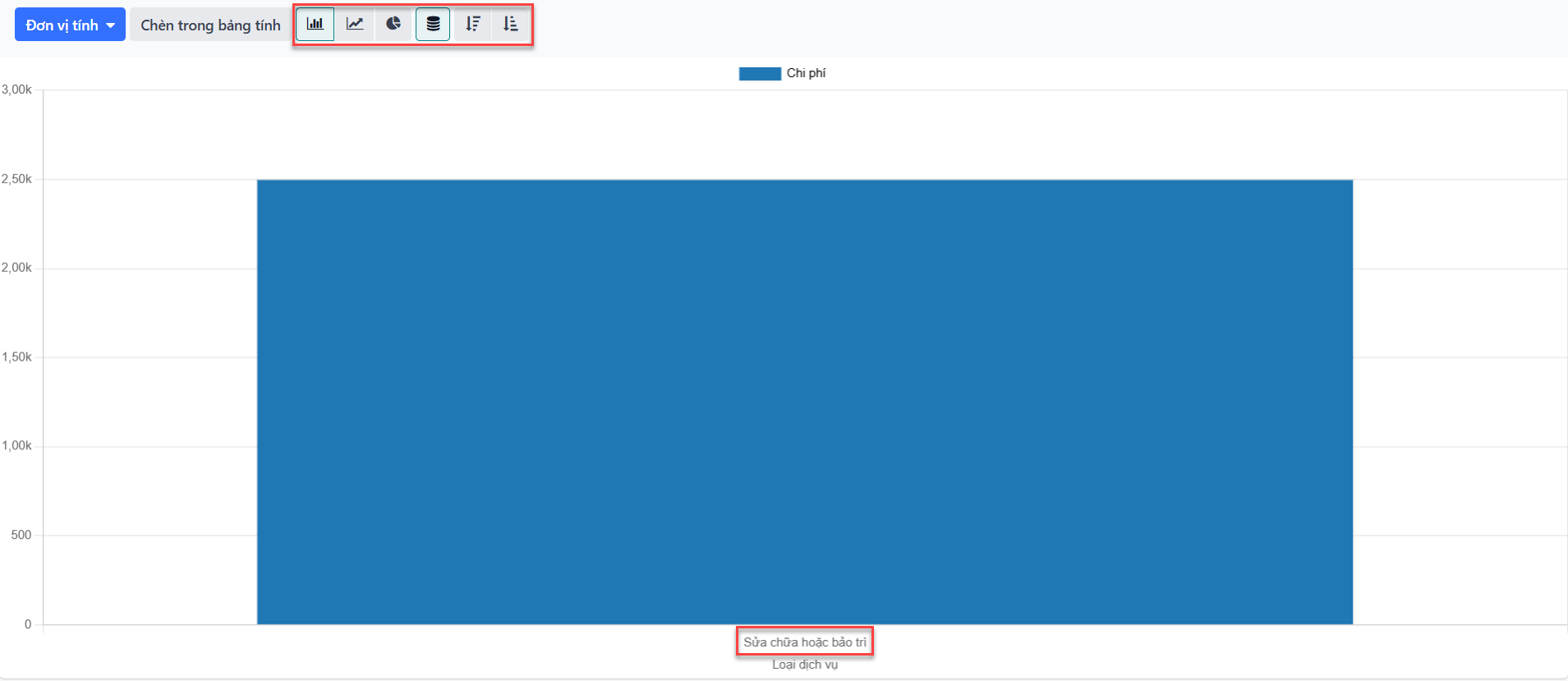The image size is (1568, 681).
Task: Click the Chi phí legend label
Action: tap(806, 73)
